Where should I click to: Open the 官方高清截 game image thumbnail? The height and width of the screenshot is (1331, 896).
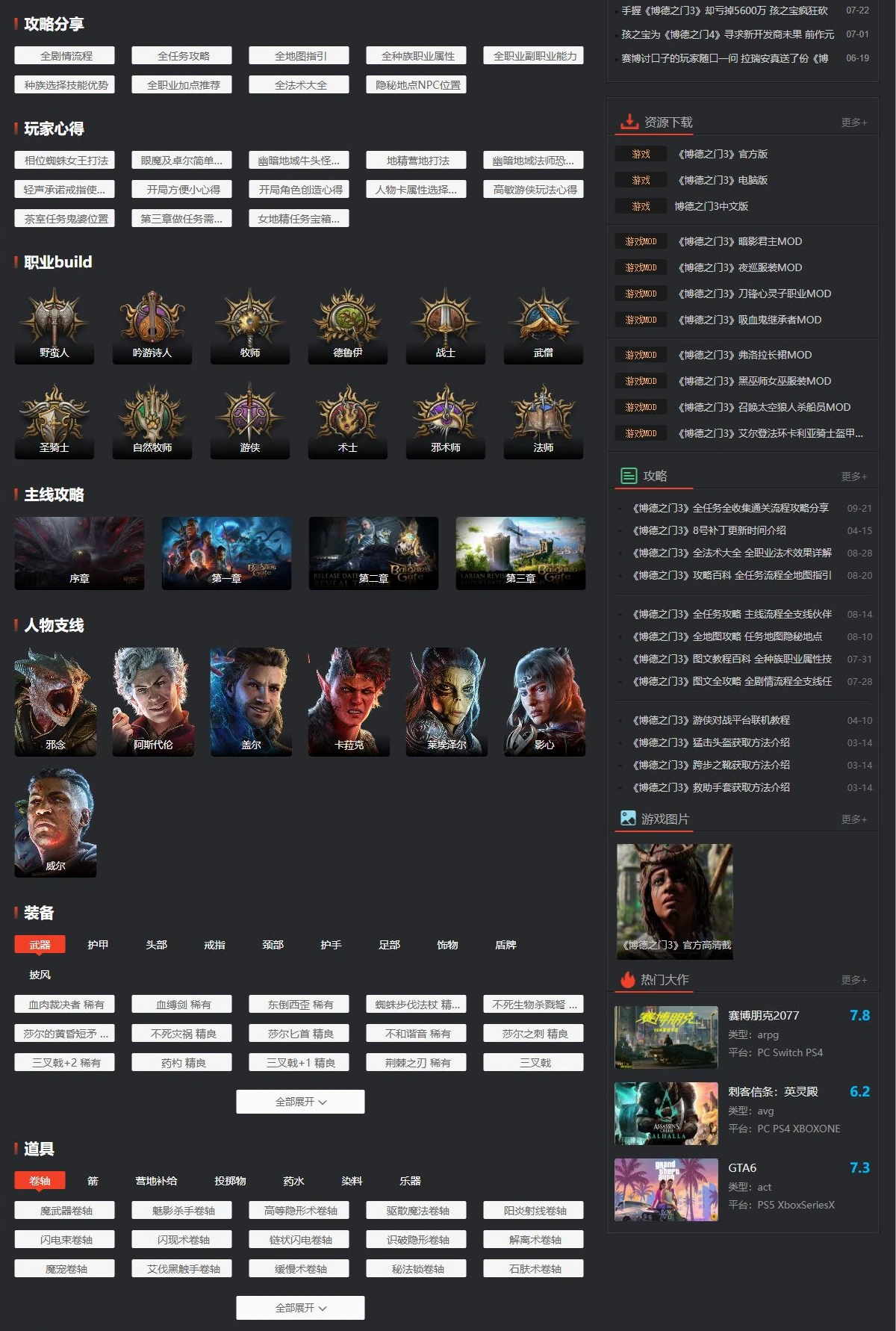point(675,902)
